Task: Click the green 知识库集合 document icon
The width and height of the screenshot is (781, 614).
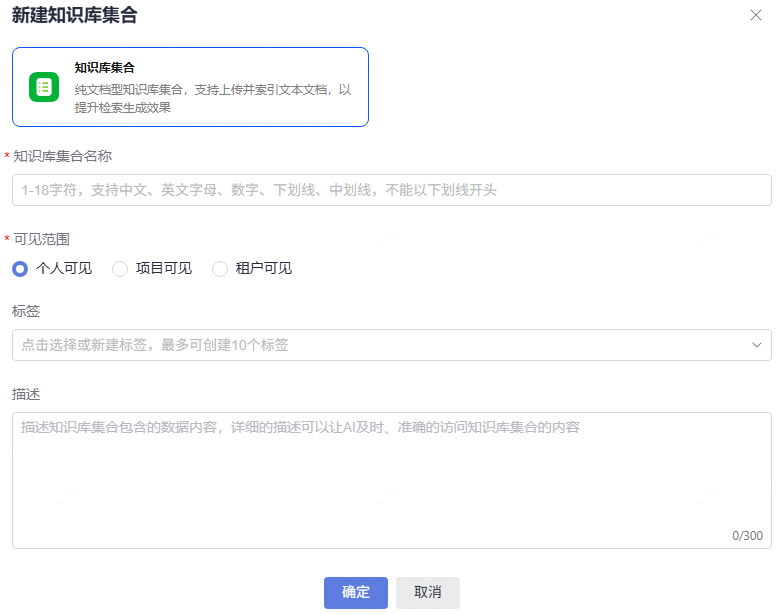Action: (44, 87)
